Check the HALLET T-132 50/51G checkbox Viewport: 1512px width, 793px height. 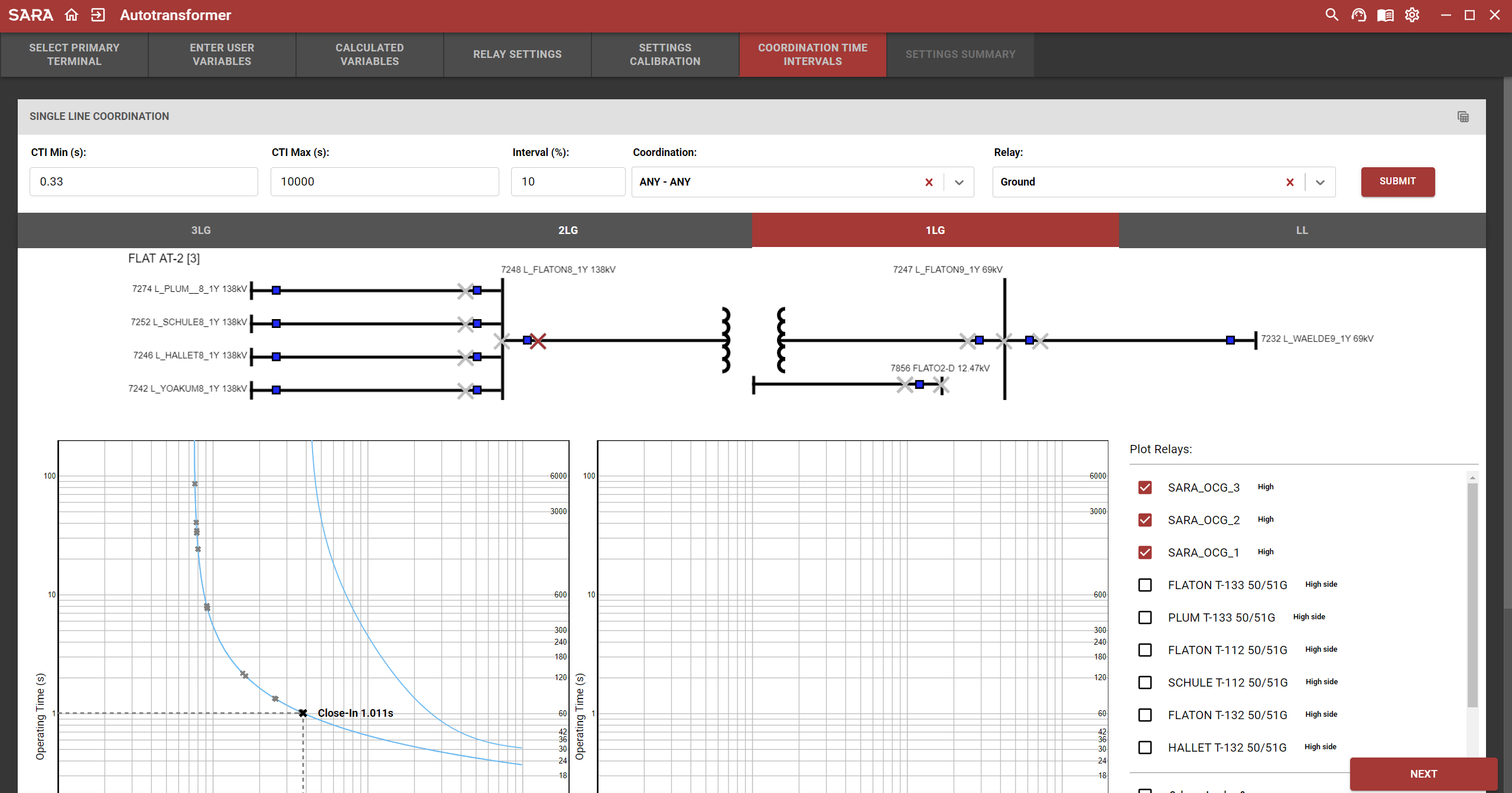click(1145, 747)
